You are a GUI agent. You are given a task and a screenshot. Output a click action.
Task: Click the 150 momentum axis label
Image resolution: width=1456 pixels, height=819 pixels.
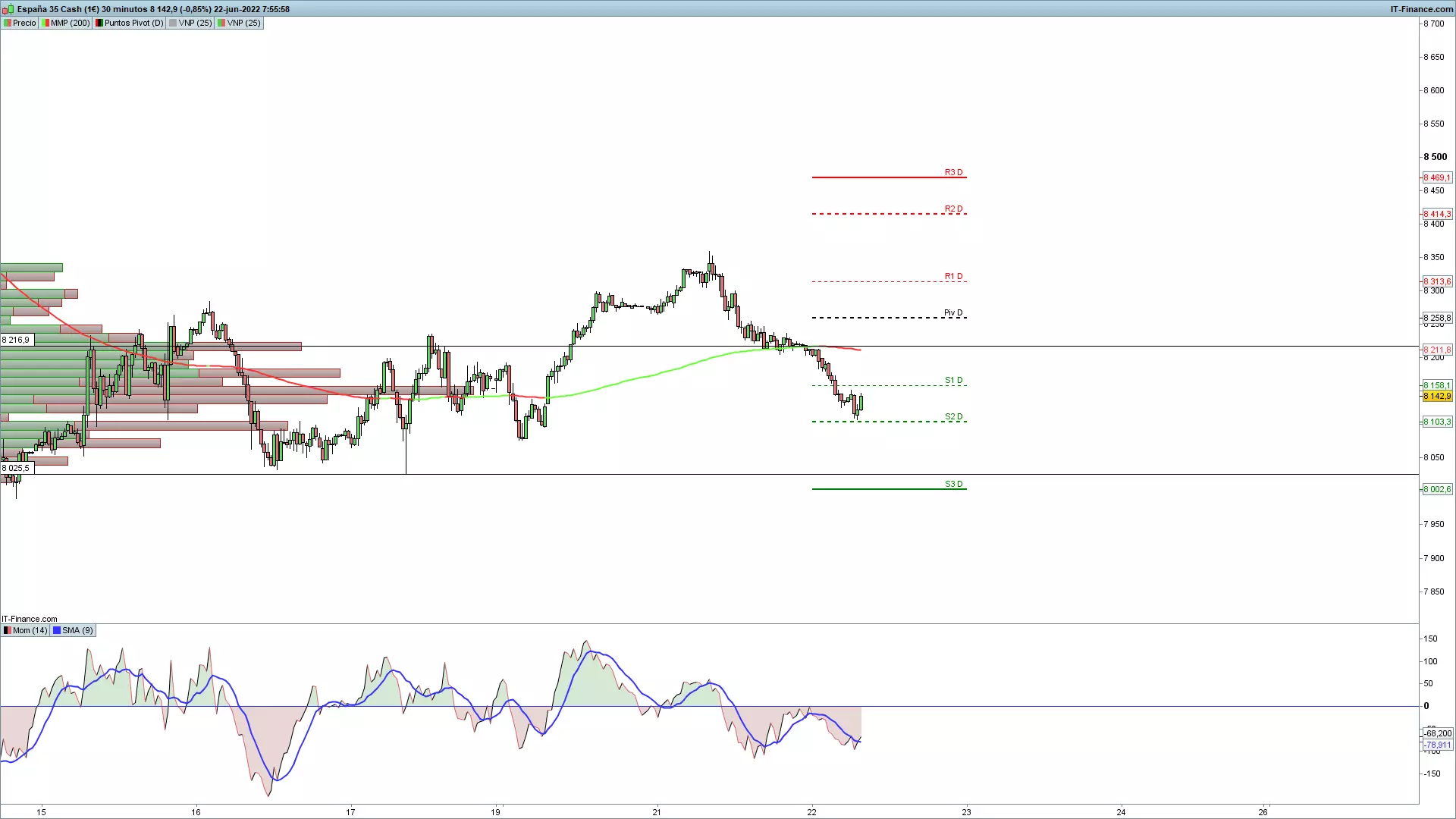1430,639
